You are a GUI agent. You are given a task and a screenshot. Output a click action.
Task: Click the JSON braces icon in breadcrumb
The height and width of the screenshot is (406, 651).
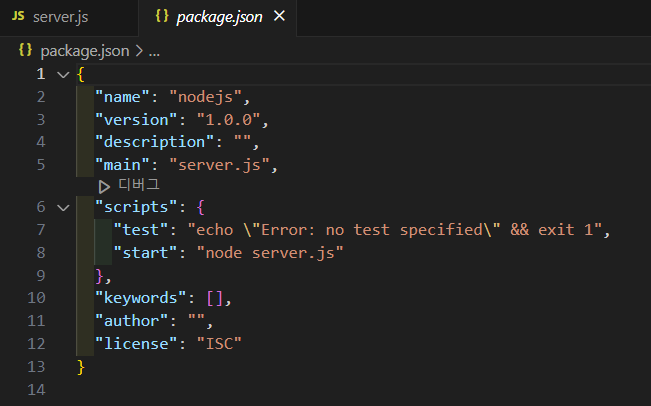point(25,50)
